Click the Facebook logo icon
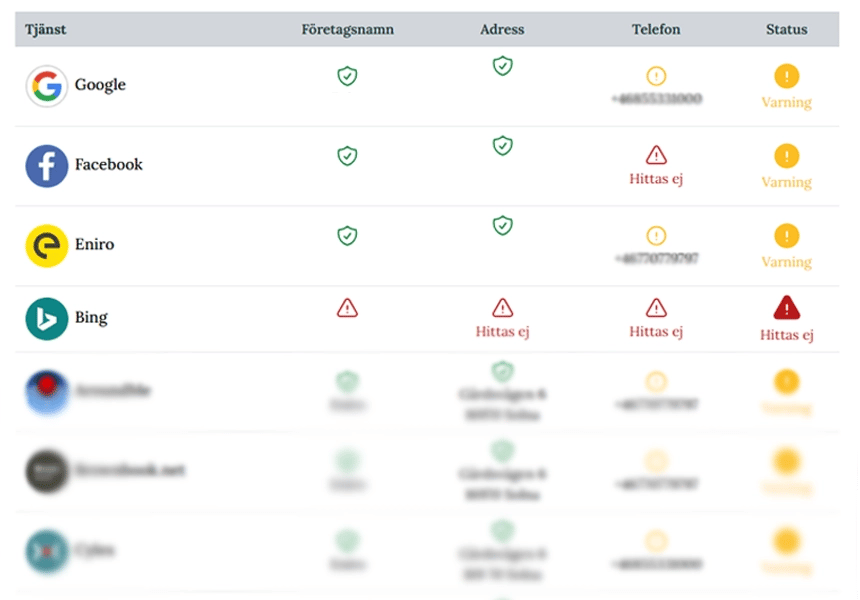This screenshot has height=600, width=860. 47,166
